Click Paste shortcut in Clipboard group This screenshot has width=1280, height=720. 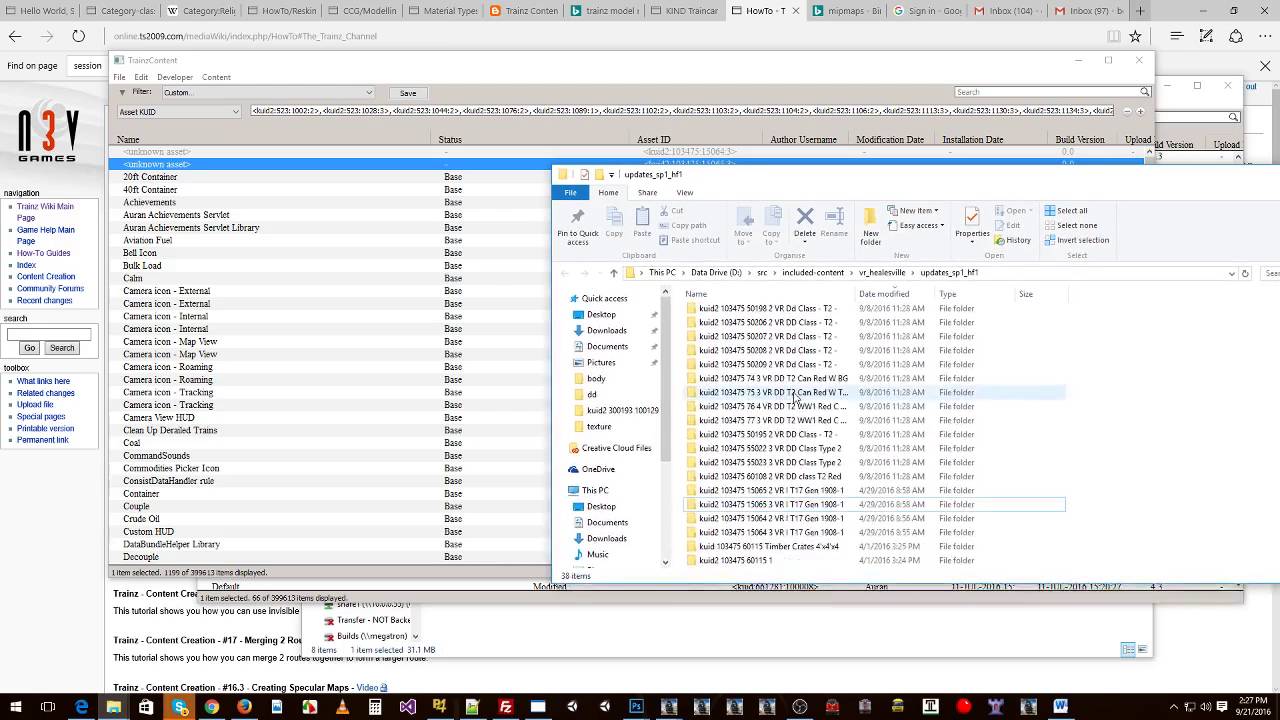pyautogui.click(x=690, y=240)
